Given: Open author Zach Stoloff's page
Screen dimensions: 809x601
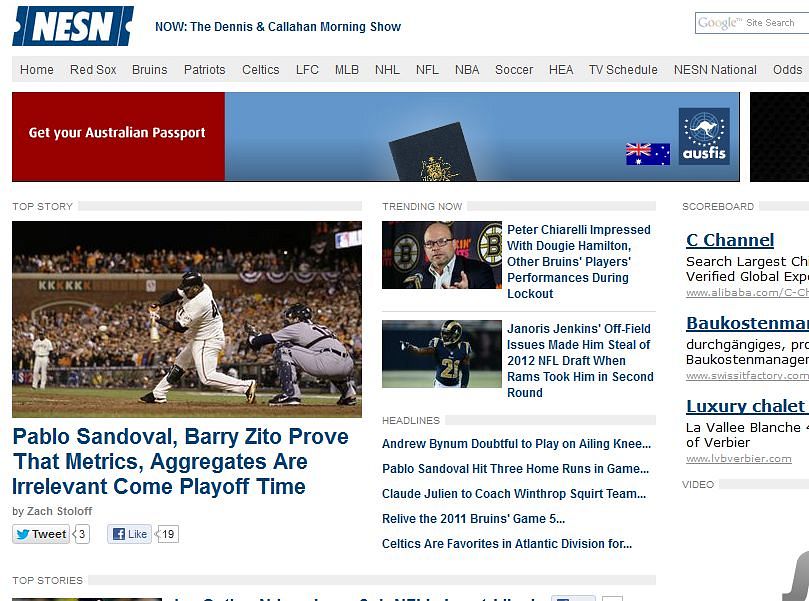Looking at the screenshot, I should pos(59,511).
